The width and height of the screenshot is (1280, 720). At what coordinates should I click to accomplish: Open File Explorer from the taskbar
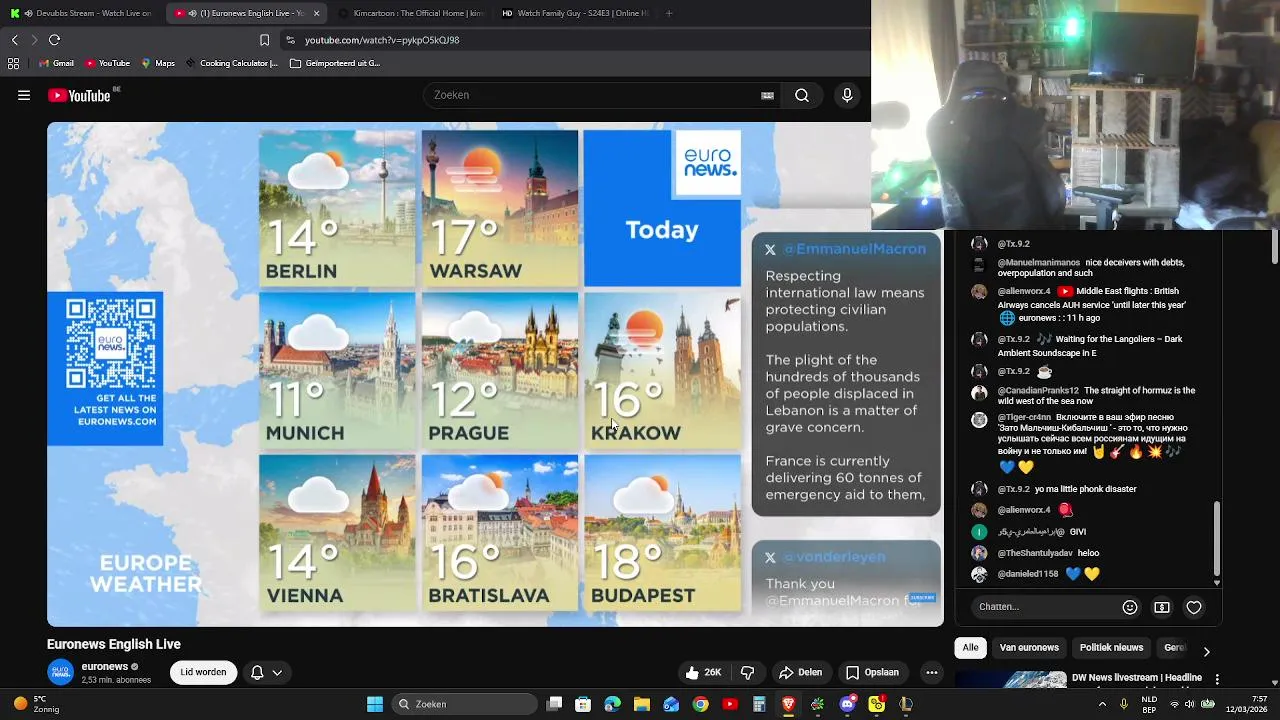642,704
